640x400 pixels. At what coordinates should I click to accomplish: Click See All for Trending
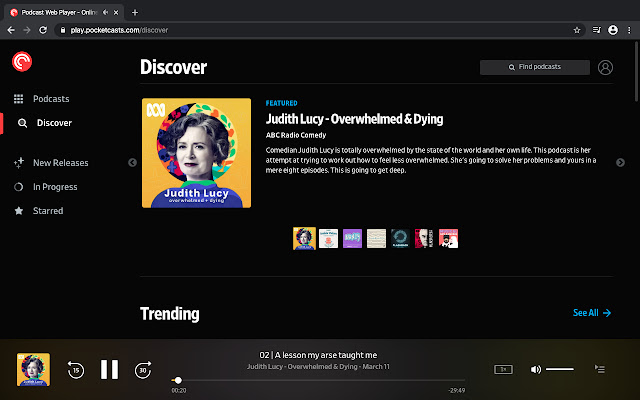pyautogui.click(x=592, y=313)
